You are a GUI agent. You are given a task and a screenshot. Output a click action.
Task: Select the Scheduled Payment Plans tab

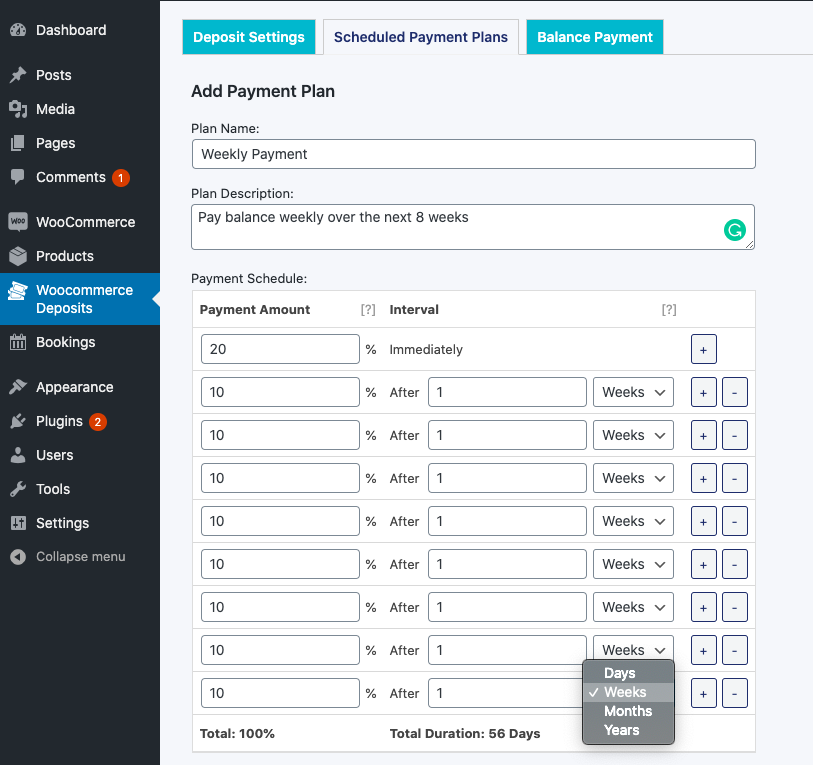tap(420, 37)
